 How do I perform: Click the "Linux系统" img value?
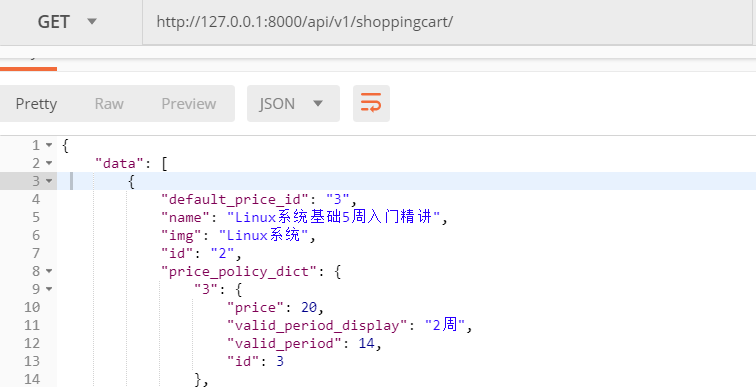263,235
